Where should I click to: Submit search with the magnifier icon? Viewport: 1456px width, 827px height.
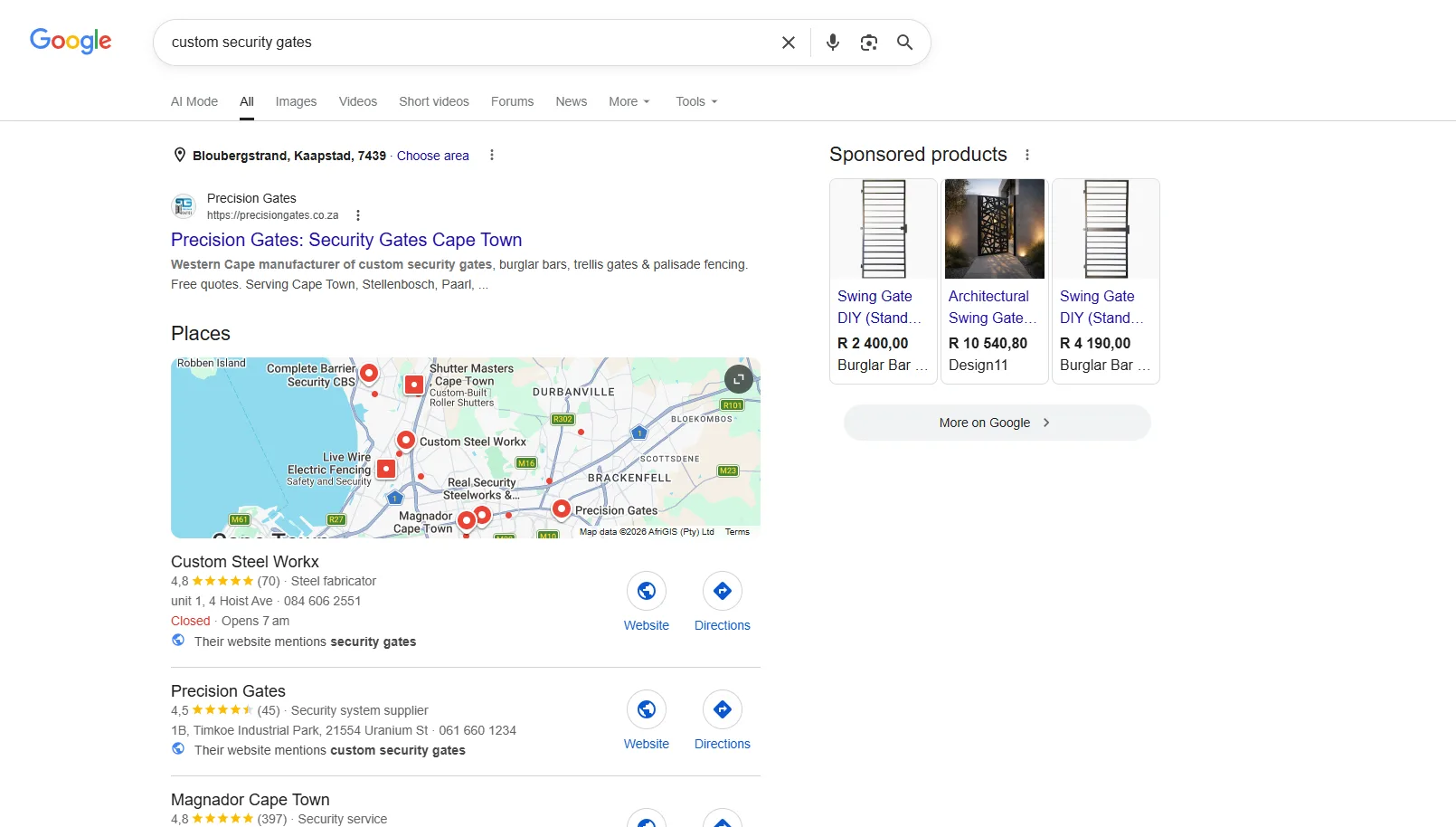click(904, 43)
